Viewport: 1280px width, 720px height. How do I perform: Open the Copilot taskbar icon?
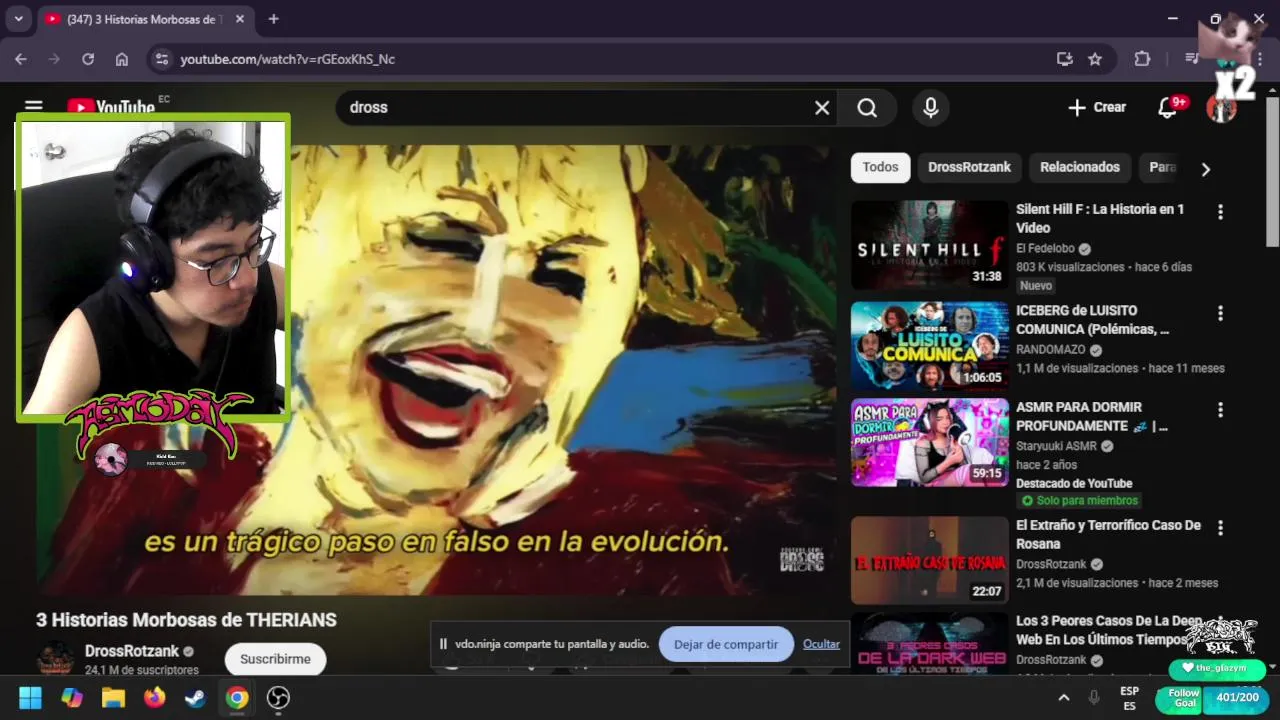(x=72, y=698)
